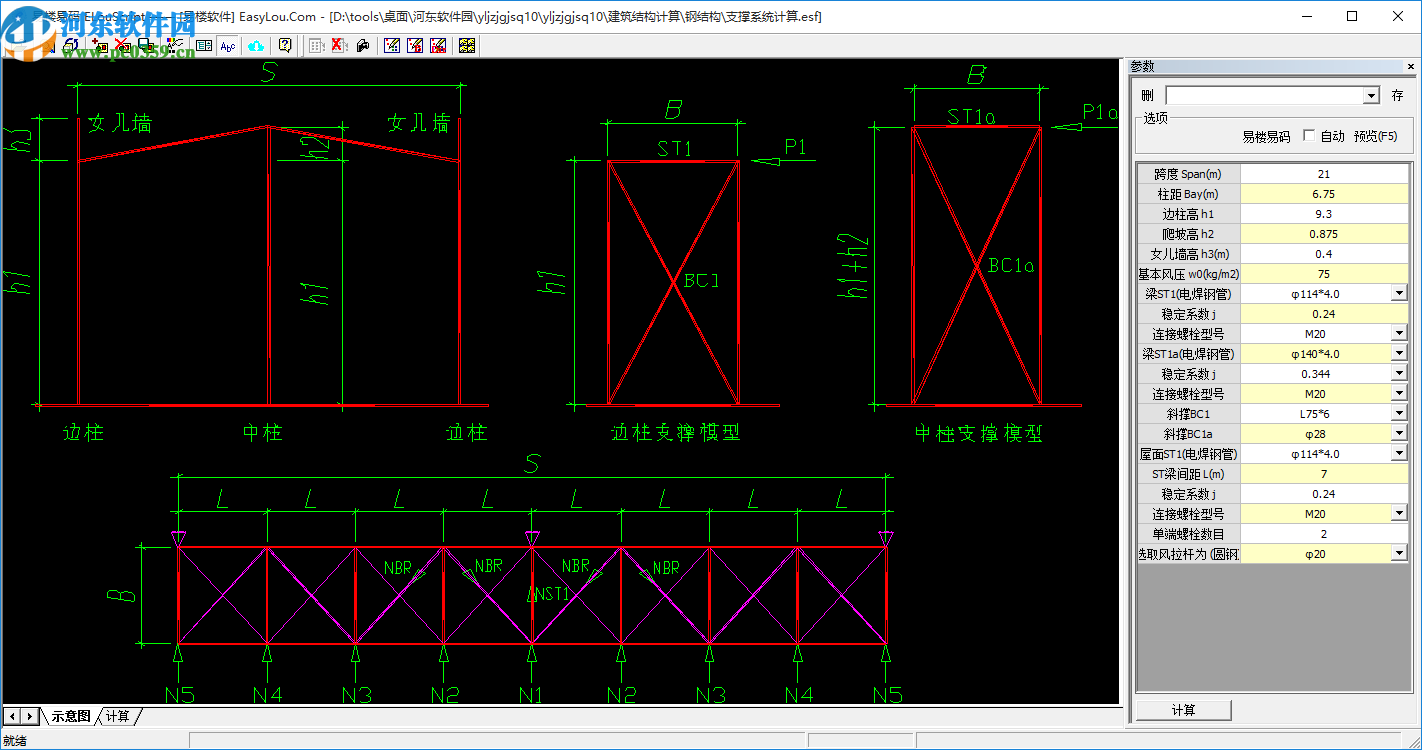Click the 跨度 Span(m) value field
Screen dimensions: 1422x750
point(1323,174)
